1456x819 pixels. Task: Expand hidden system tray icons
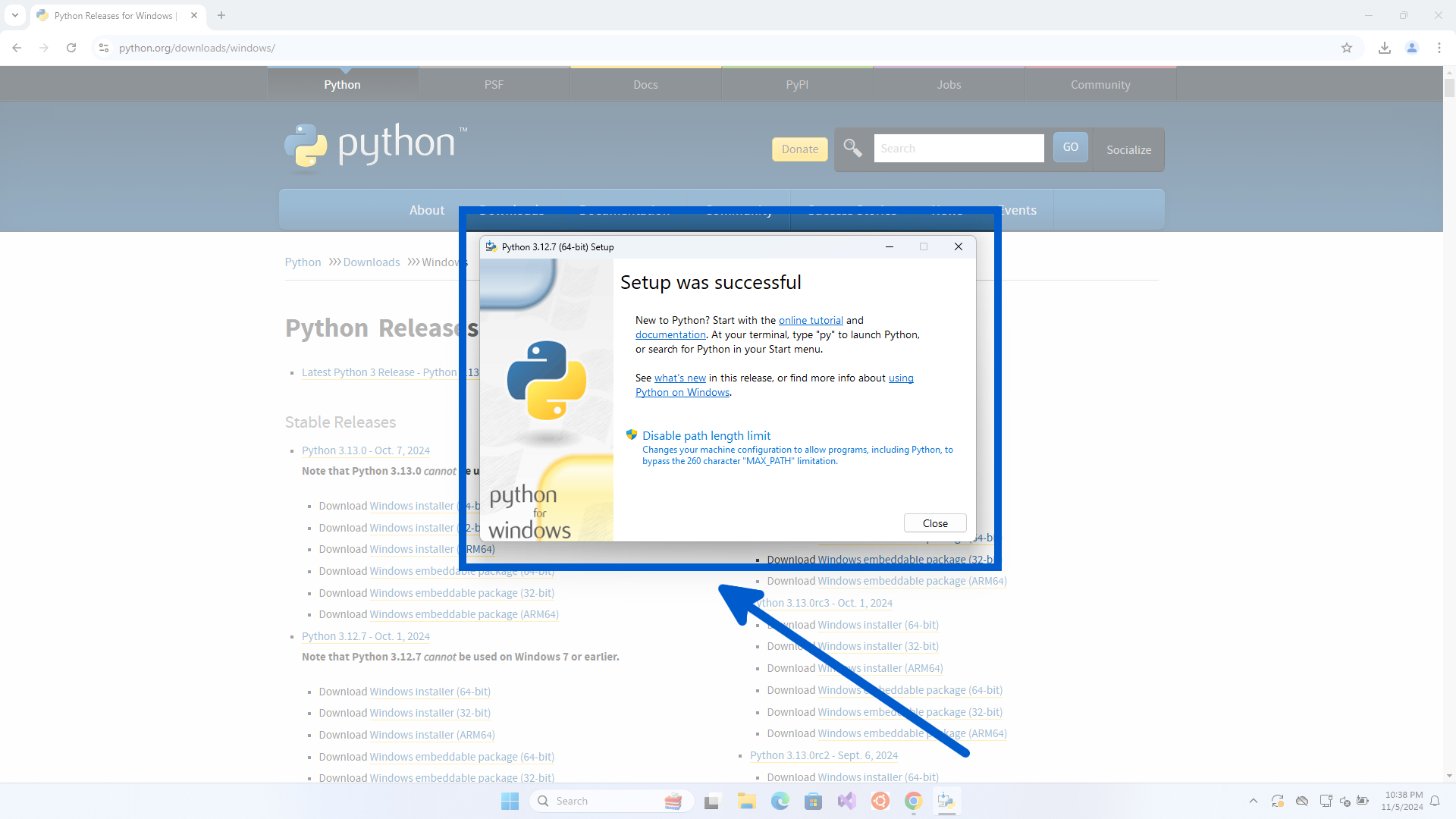[1254, 800]
